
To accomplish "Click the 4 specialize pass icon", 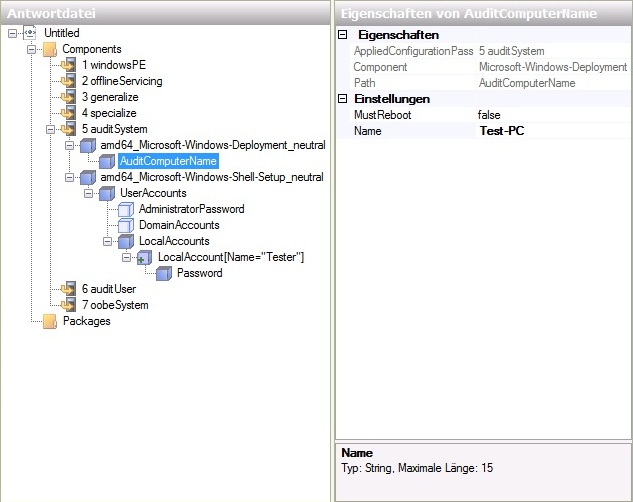I will click(69, 113).
